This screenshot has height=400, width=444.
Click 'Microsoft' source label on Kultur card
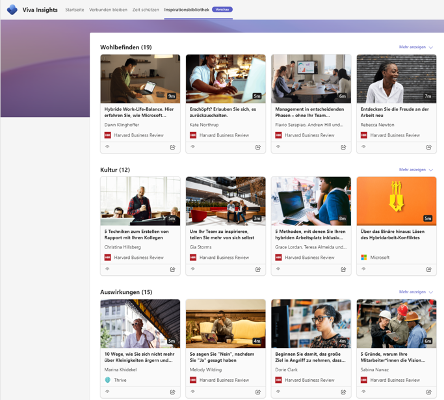(380, 257)
